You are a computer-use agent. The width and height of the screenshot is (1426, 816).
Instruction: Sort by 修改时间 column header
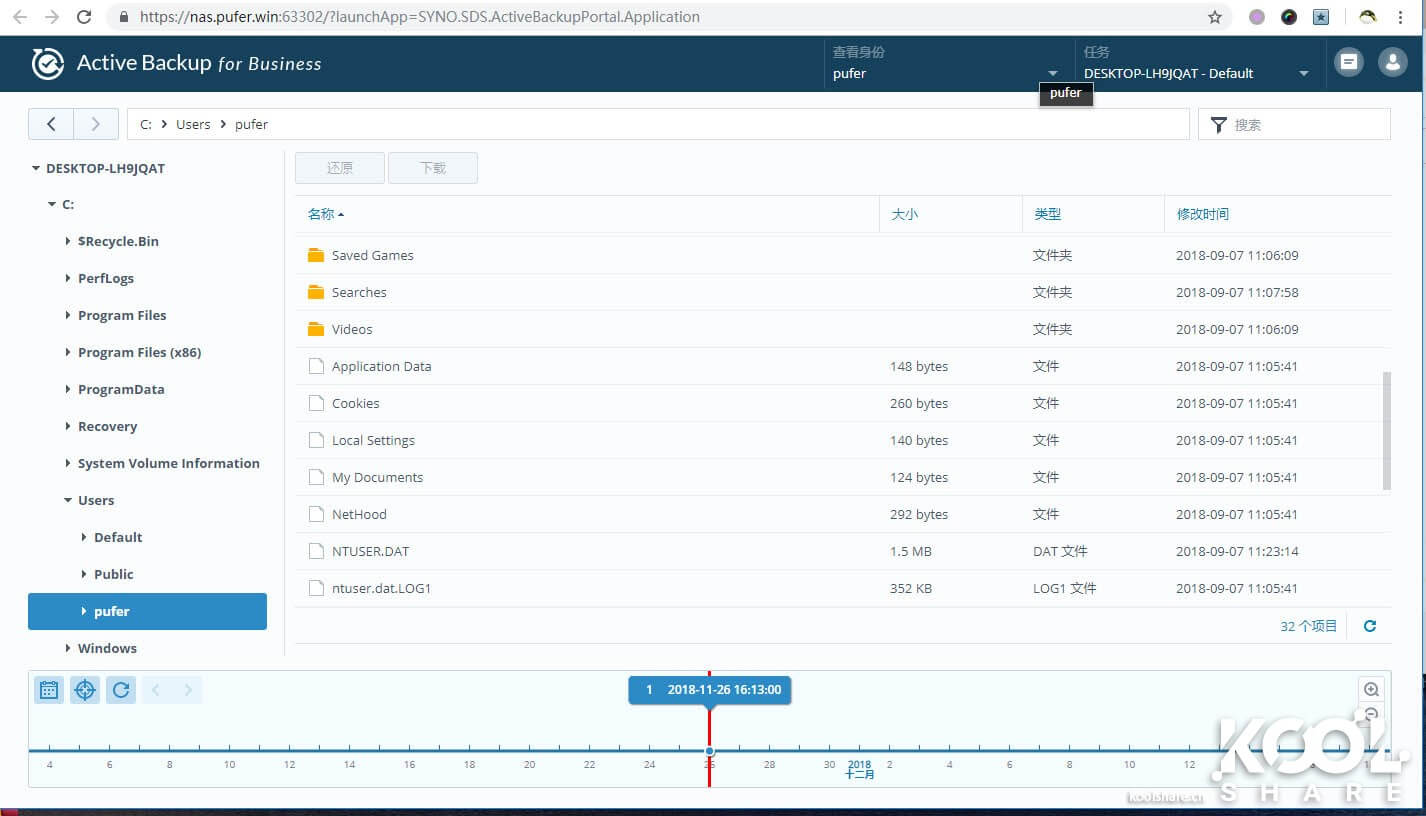[1202, 214]
